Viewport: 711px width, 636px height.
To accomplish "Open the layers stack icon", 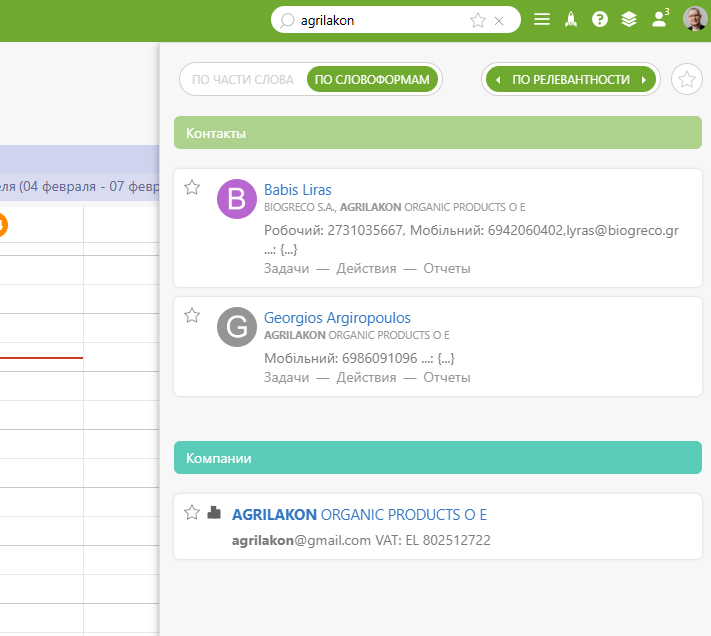I will (629, 19).
